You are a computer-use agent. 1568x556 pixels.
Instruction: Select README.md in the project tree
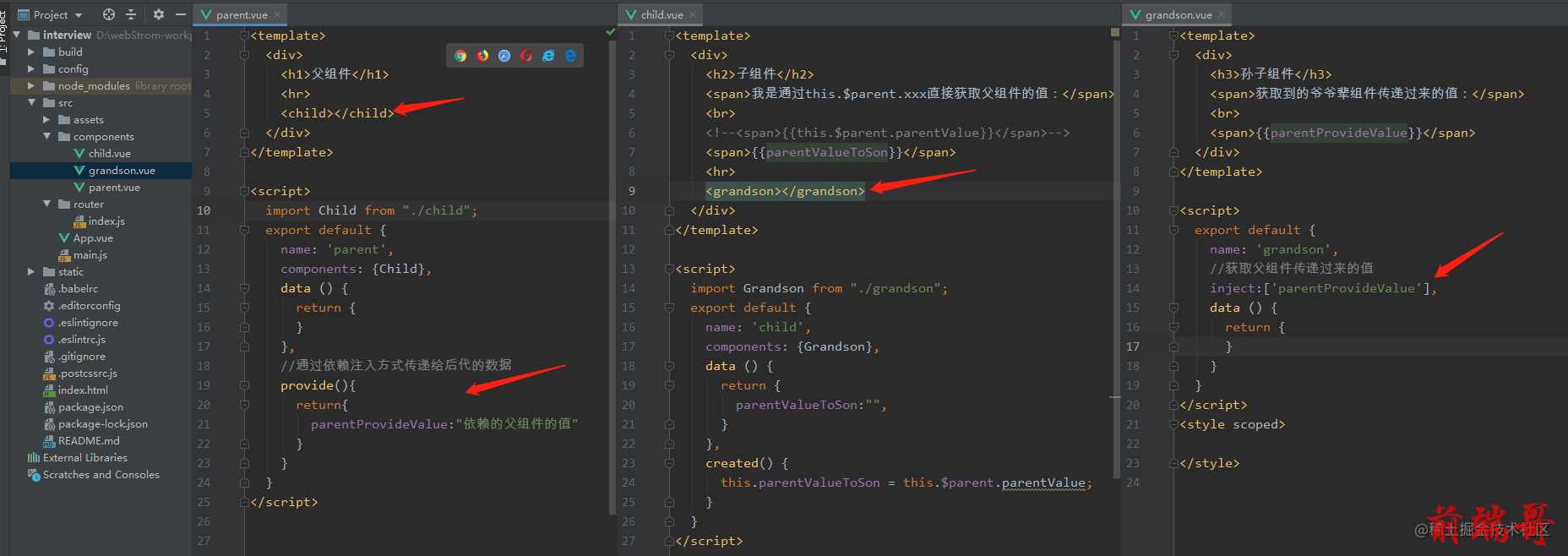(x=89, y=440)
